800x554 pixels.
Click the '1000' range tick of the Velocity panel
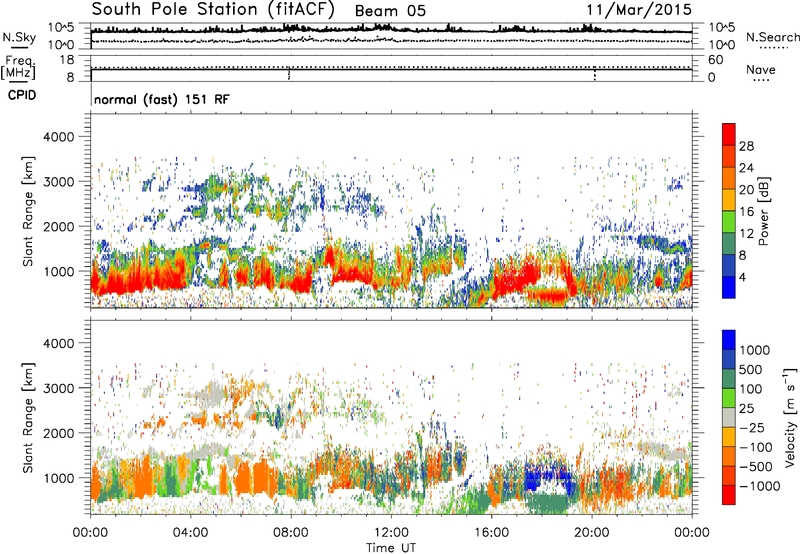pos(58,478)
